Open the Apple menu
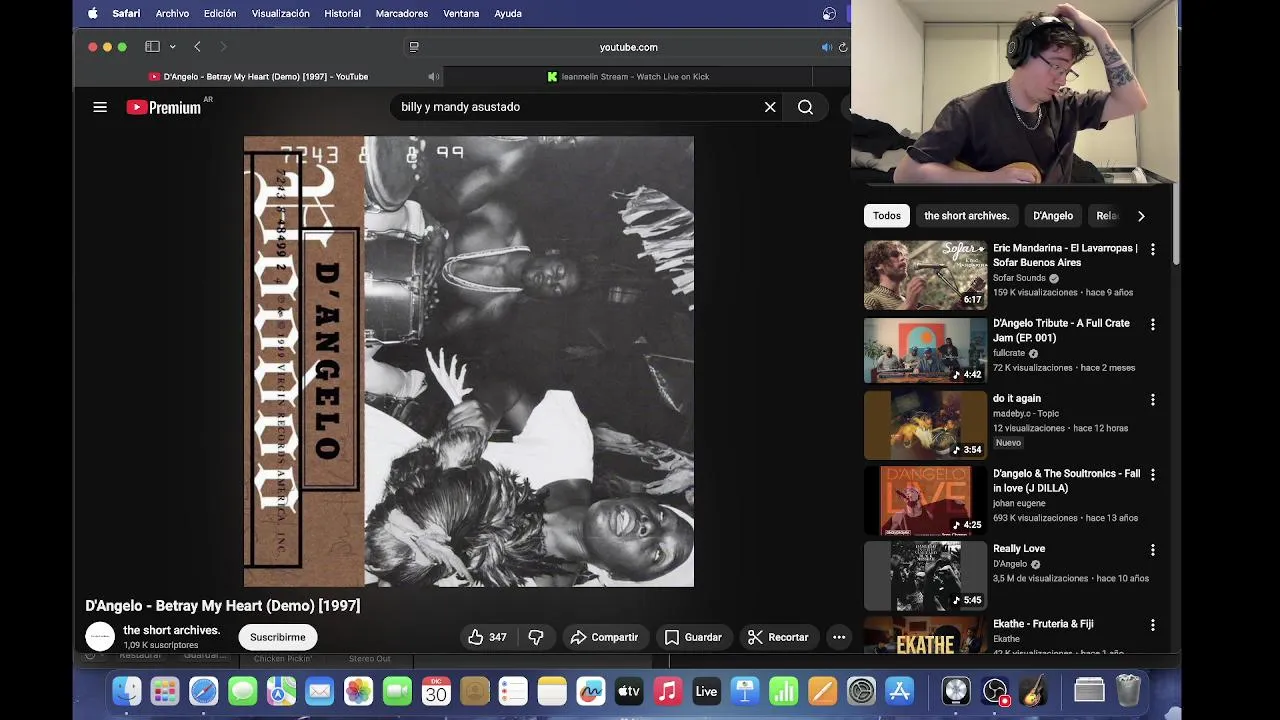Image resolution: width=1280 pixels, height=720 pixels. [93, 14]
